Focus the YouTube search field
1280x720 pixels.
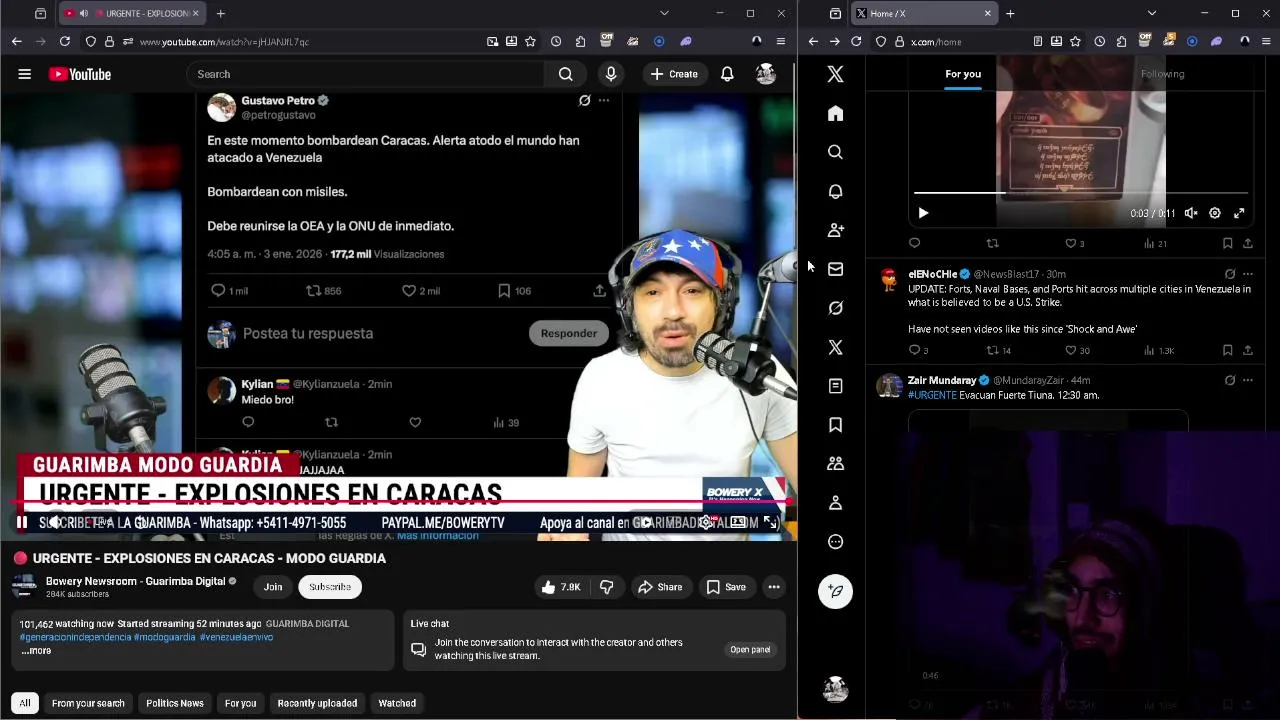[365, 74]
